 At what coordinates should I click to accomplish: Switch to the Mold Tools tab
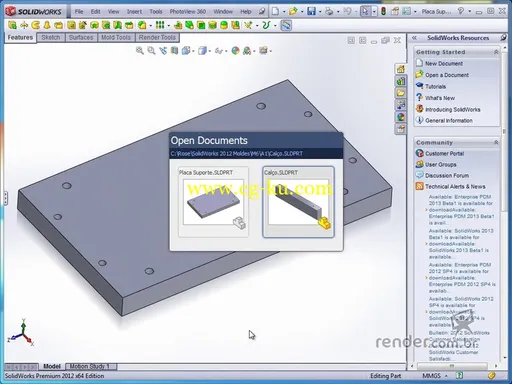coord(116,37)
